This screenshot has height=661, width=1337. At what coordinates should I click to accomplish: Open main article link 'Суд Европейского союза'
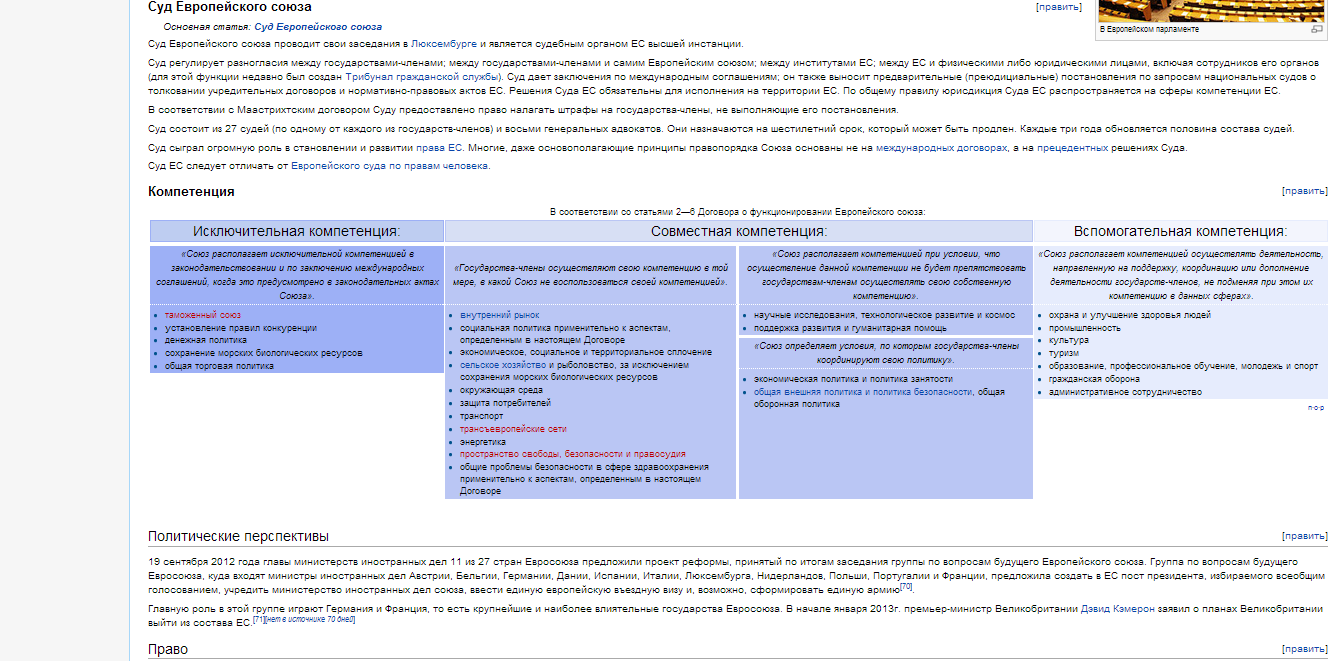click(x=318, y=27)
